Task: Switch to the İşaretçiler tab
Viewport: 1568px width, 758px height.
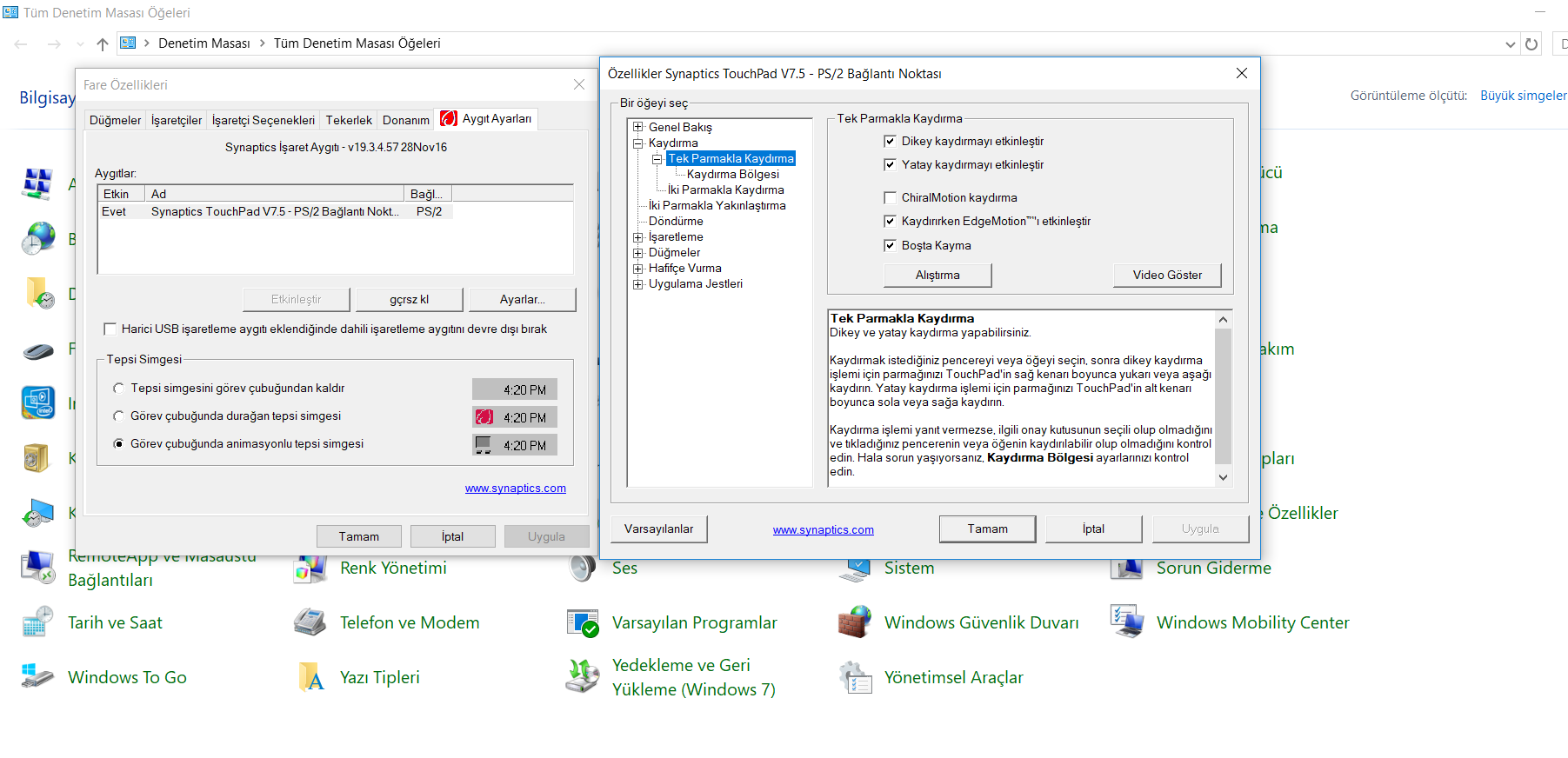Action: pos(176,120)
